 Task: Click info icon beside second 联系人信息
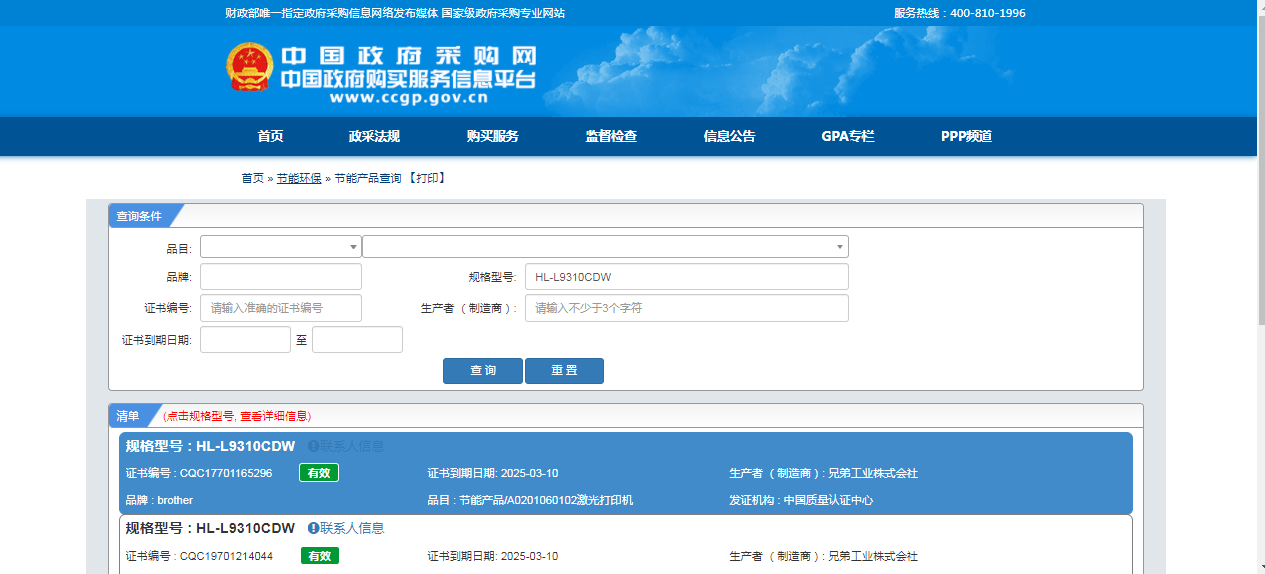pos(313,528)
